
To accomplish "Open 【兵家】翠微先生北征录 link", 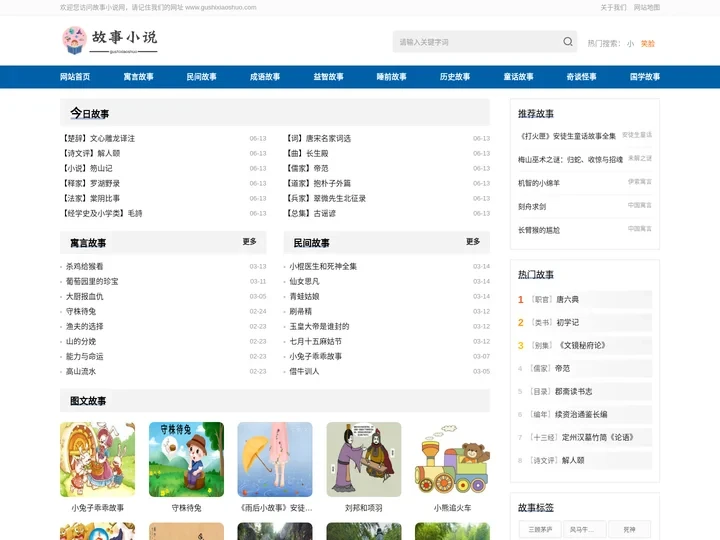I will [x=326, y=198].
